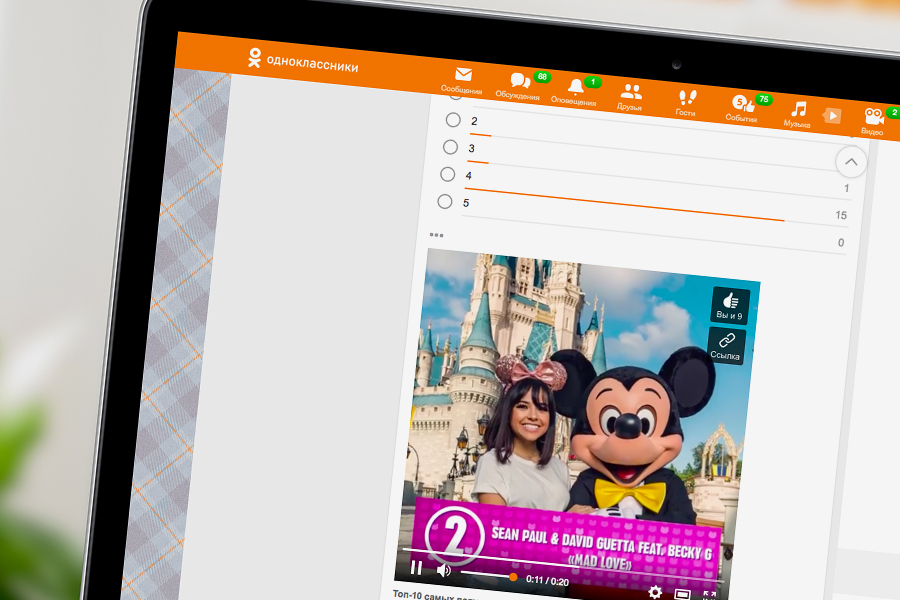Pause the playing video

tap(416, 568)
